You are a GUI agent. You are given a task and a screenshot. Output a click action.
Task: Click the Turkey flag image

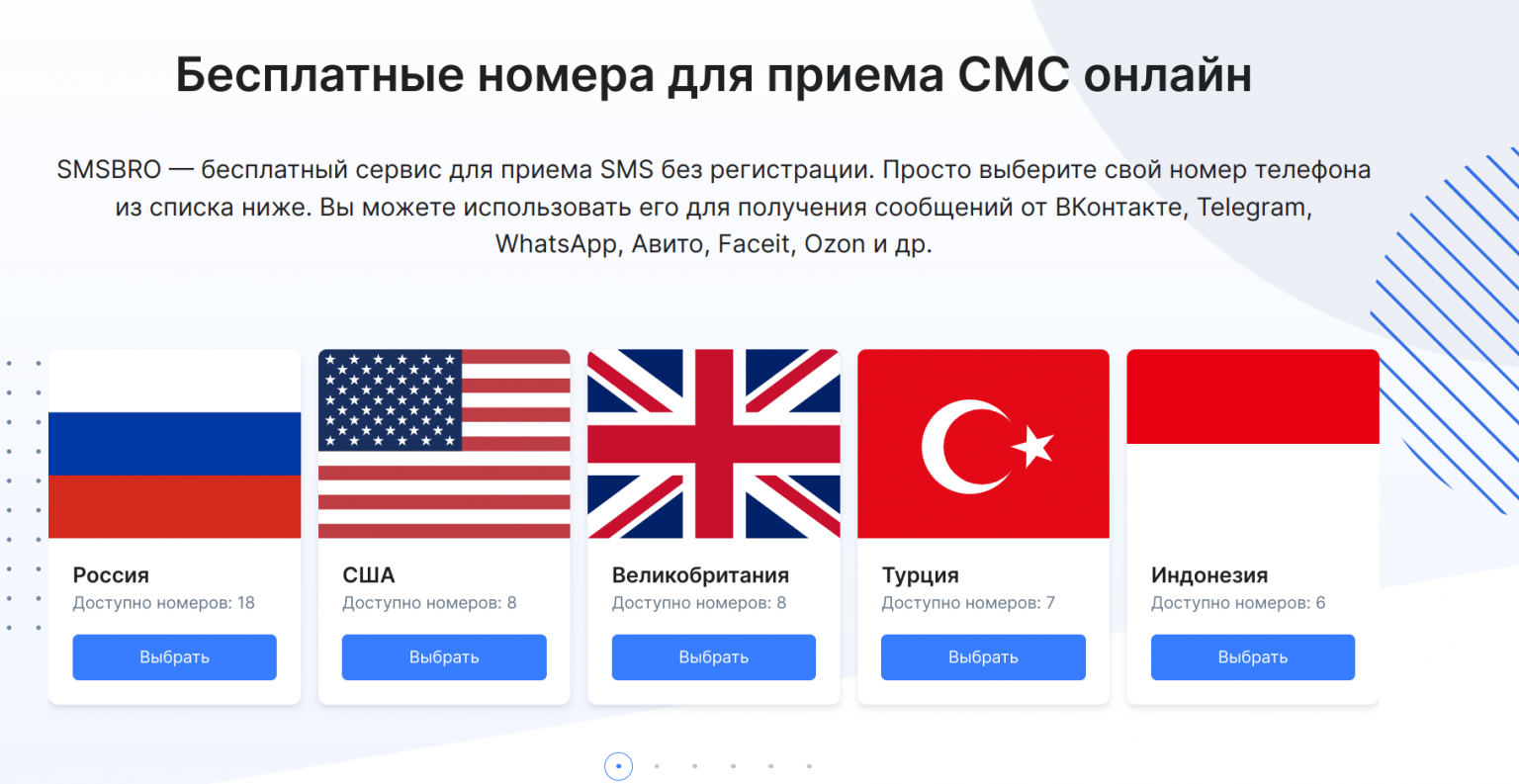pyautogui.click(x=983, y=444)
